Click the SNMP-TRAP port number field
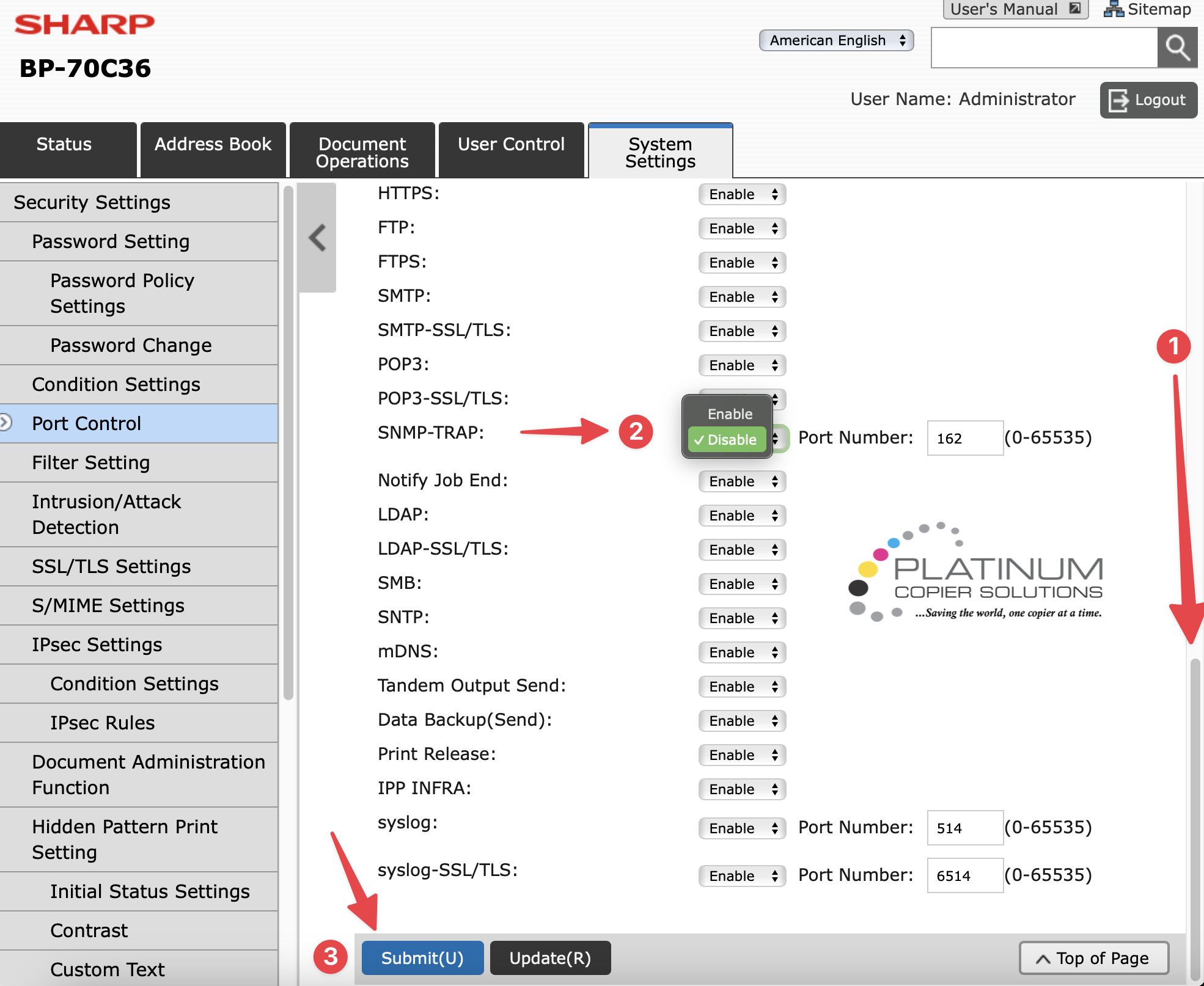Image resolution: width=1204 pixels, height=986 pixels. click(x=964, y=438)
